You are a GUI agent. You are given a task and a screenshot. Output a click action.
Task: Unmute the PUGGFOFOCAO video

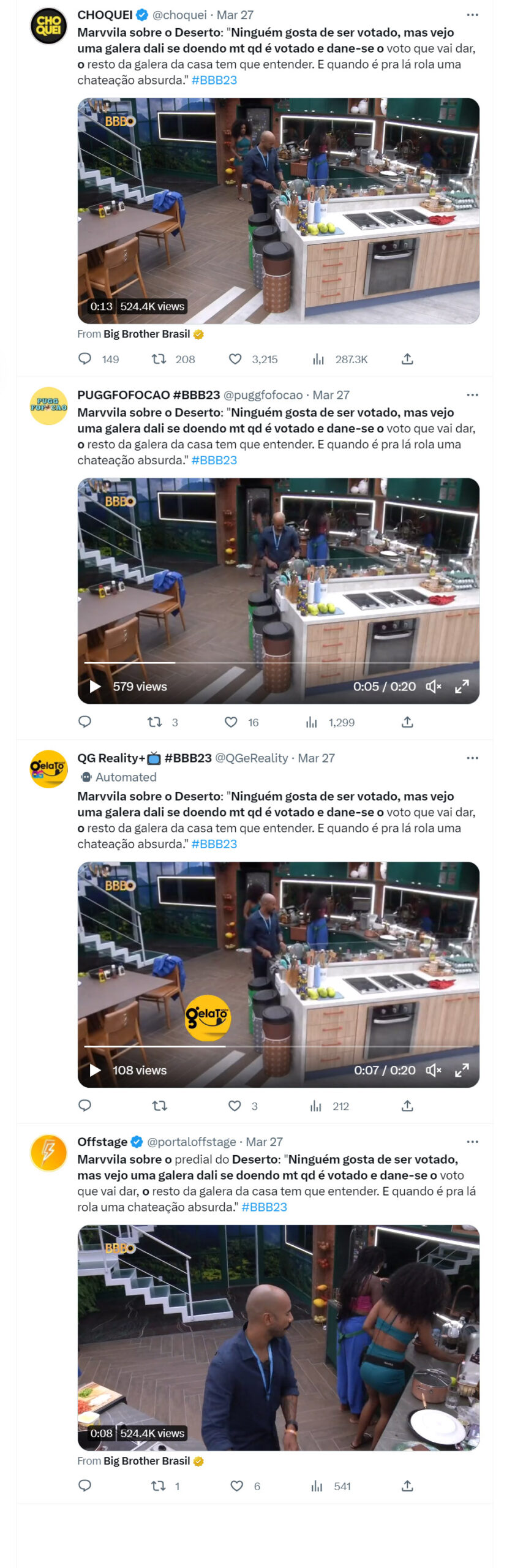coord(434,687)
